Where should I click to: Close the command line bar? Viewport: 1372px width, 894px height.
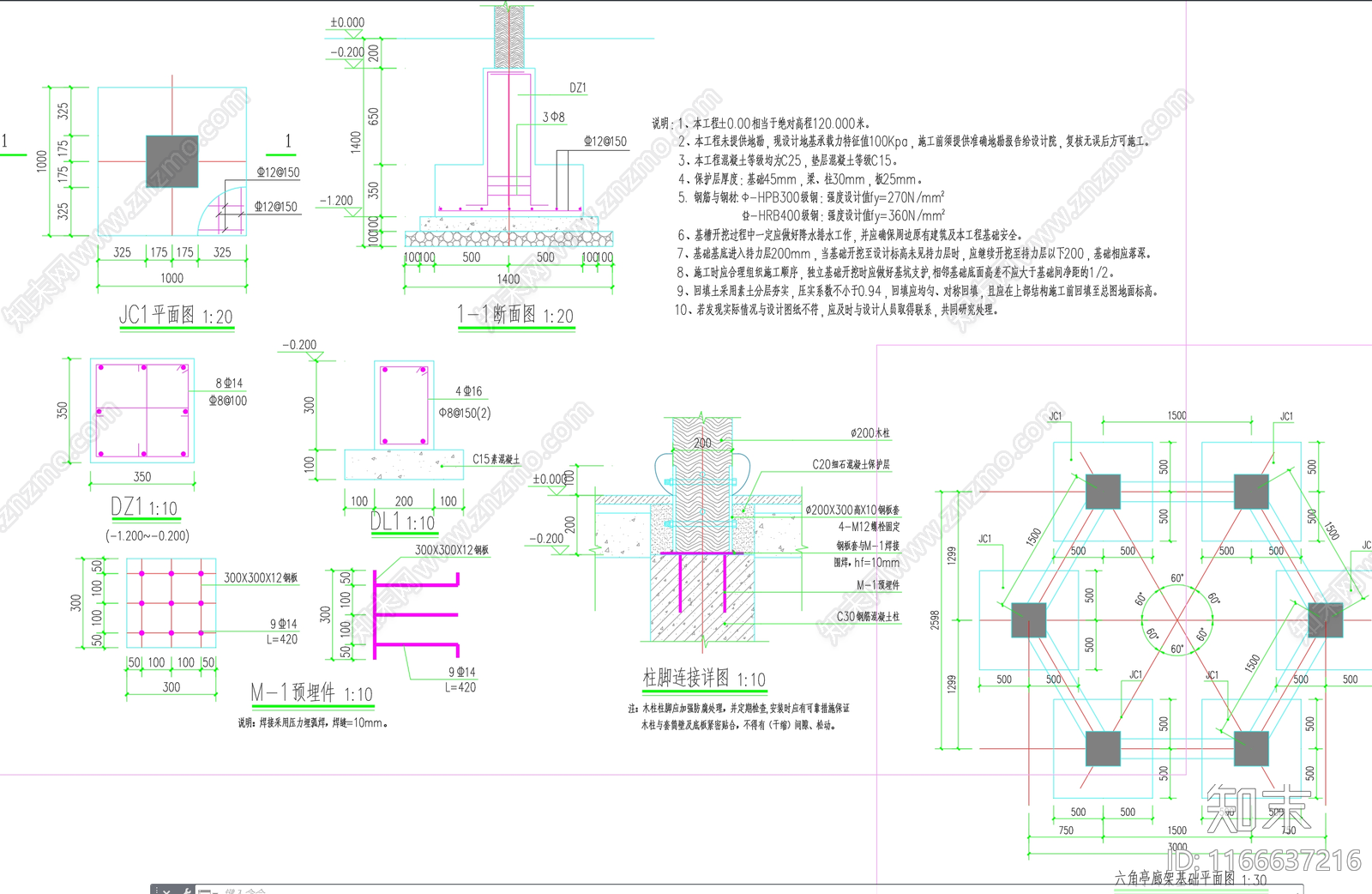tap(166, 891)
